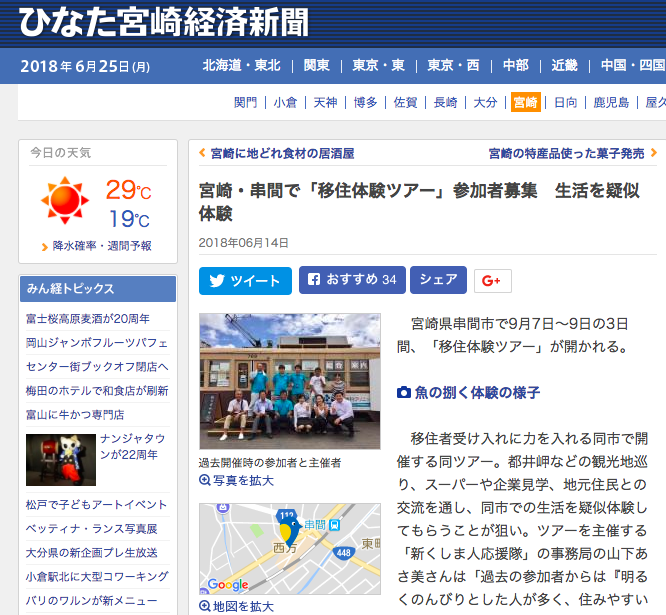Open topic センター街ブックオフ閉店へ
The width and height of the screenshot is (666, 615).
pos(97,367)
